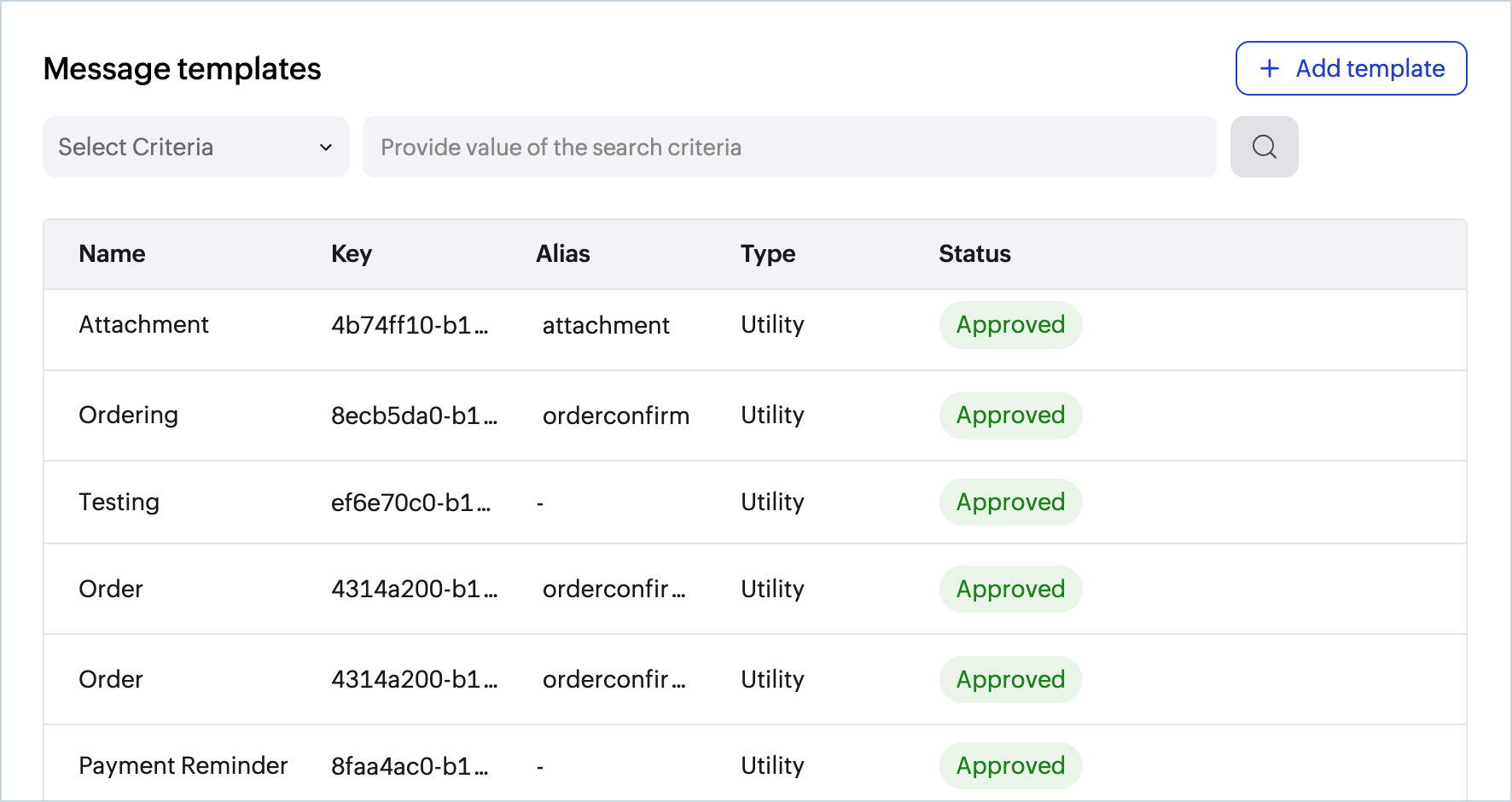1512x802 pixels.
Task: Click the Status column header
Action: (x=974, y=253)
